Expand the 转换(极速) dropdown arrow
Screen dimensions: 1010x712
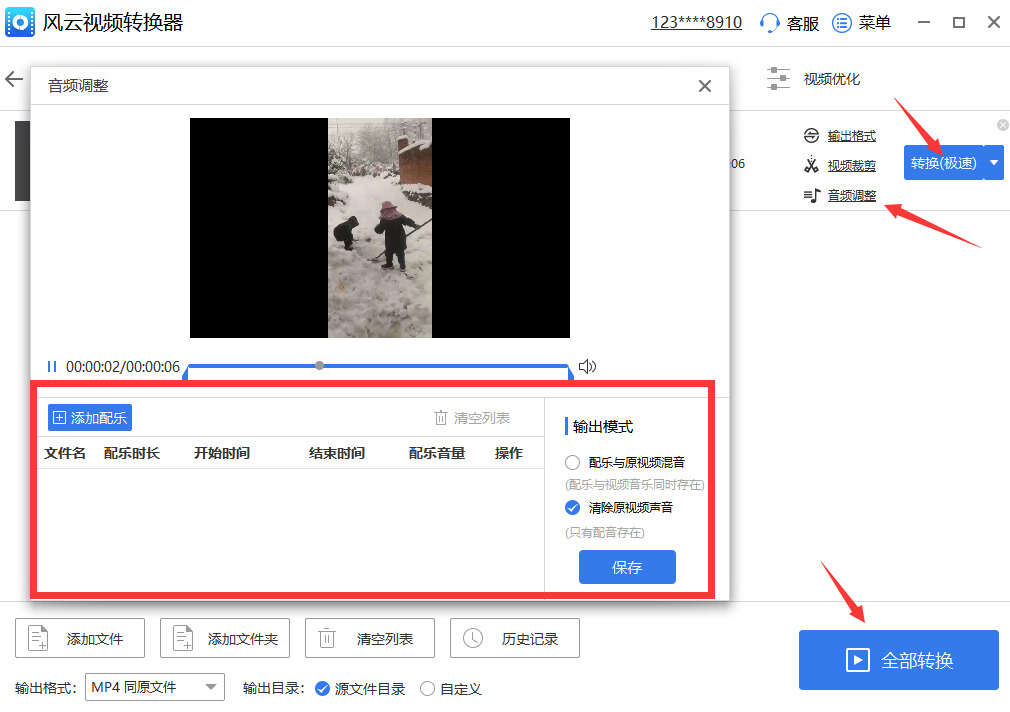coord(994,163)
